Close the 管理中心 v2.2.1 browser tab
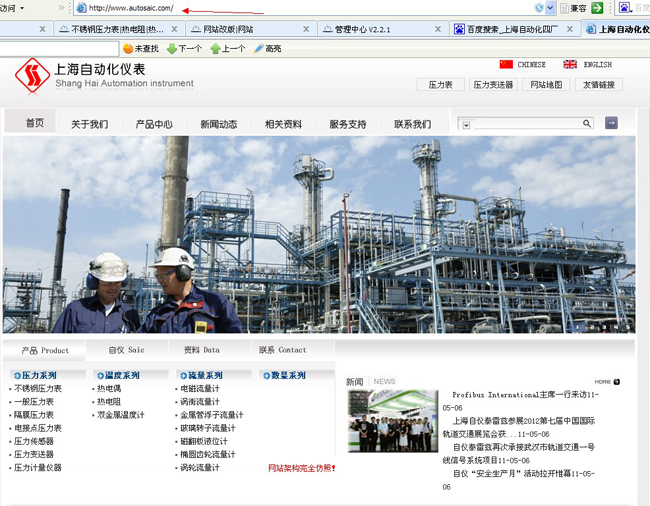 [x=438, y=29]
